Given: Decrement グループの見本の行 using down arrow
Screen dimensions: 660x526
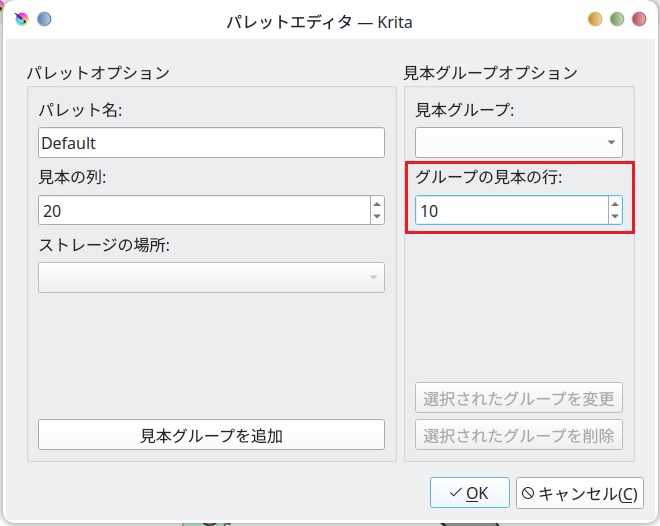Looking at the screenshot, I should (x=615, y=217).
